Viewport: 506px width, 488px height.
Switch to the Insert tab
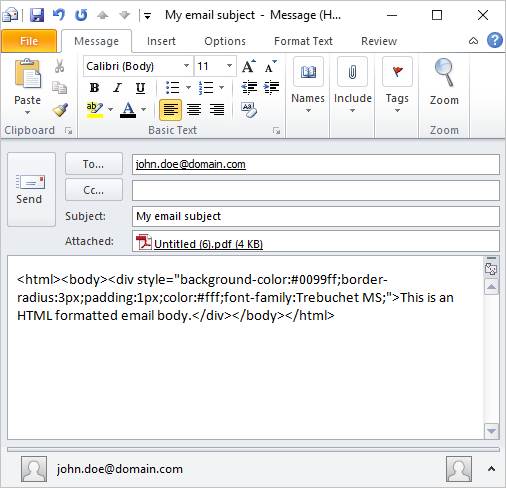[161, 41]
